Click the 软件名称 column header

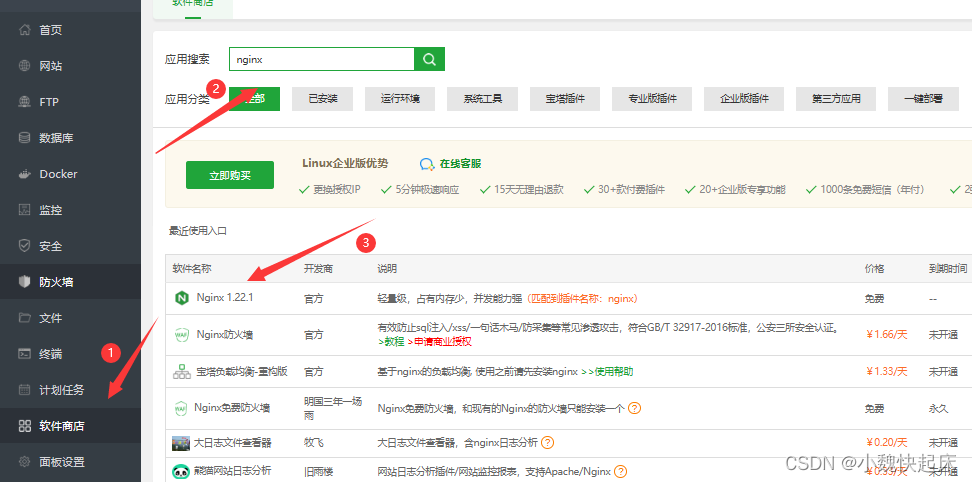click(x=192, y=269)
